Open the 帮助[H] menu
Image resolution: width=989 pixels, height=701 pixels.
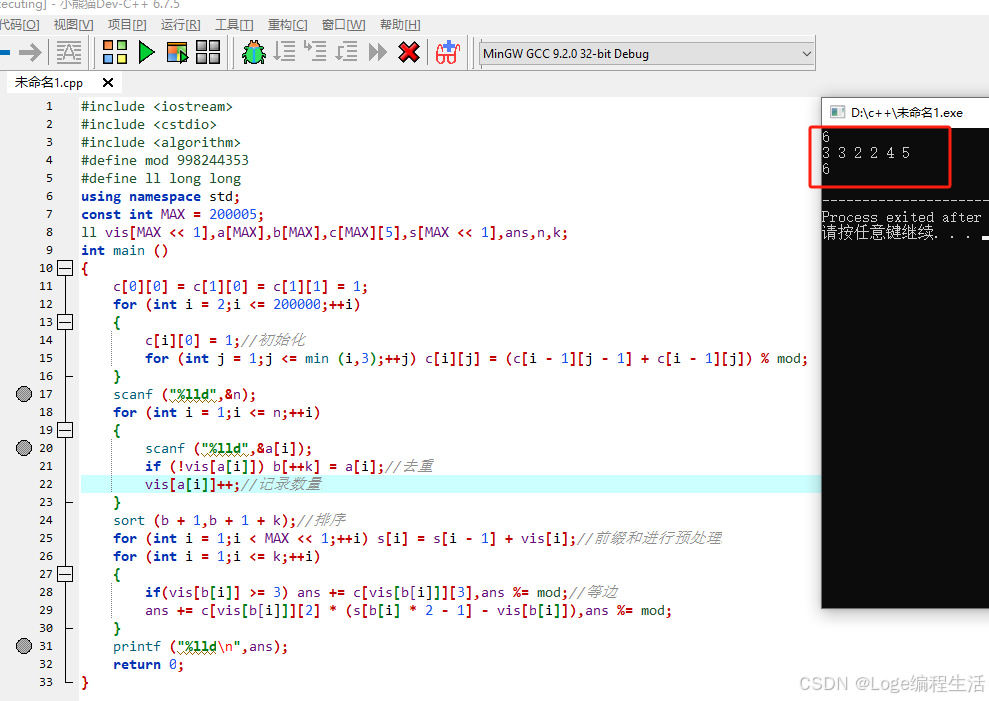tap(400, 25)
